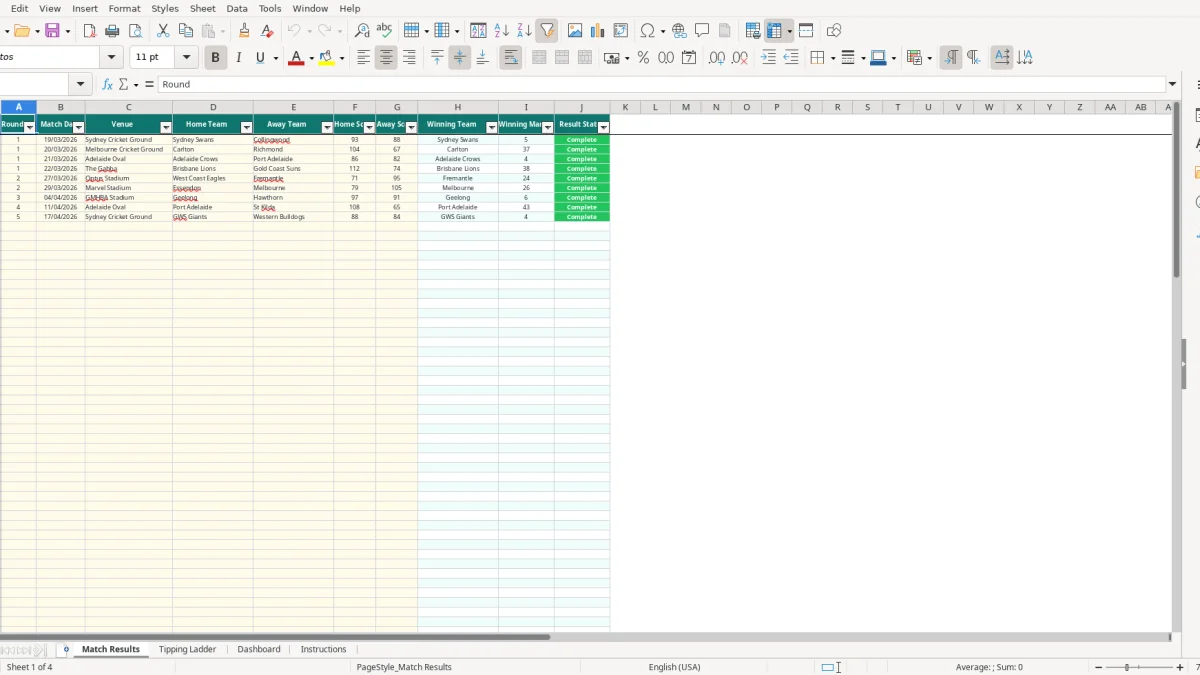Select cell with Sydney Cricket Ground dated 19/03/2026
Image resolution: width=1200 pixels, height=675 pixels.
(x=128, y=140)
